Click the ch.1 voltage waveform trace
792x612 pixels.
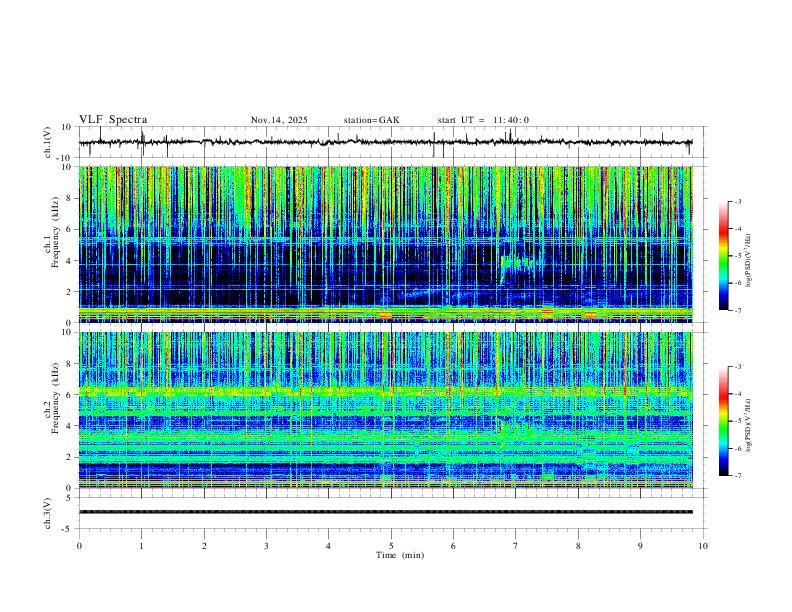pyautogui.click(x=385, y=142)
